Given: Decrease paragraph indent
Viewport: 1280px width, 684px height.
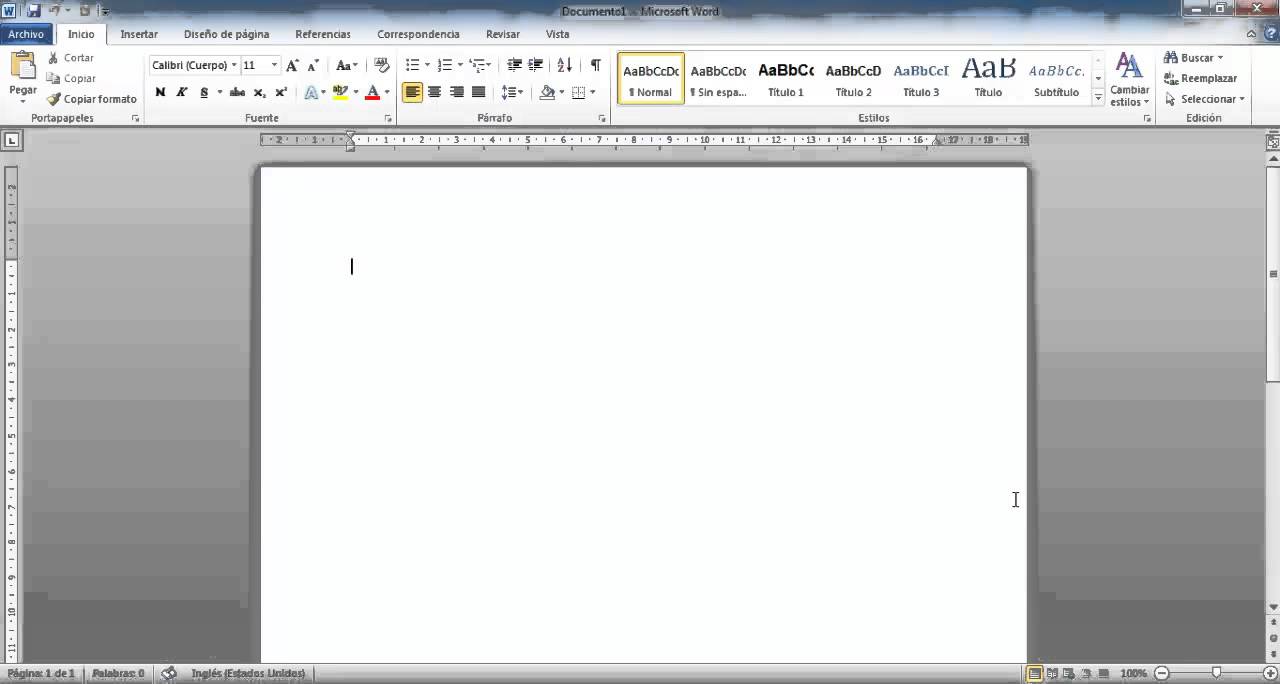Looking at the screenshot, I should (x=514, y=65).
